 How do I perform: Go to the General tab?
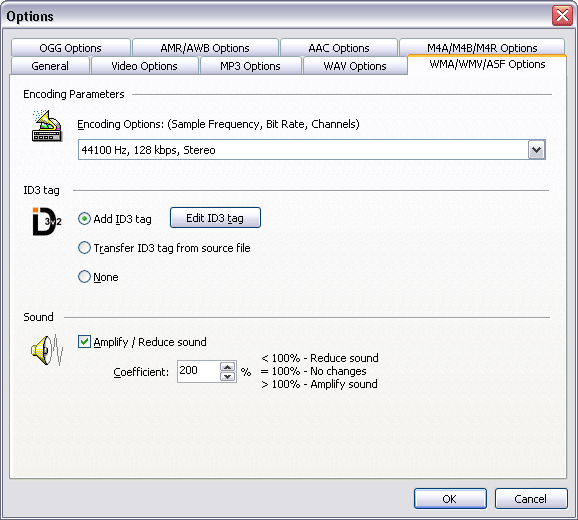50,66
